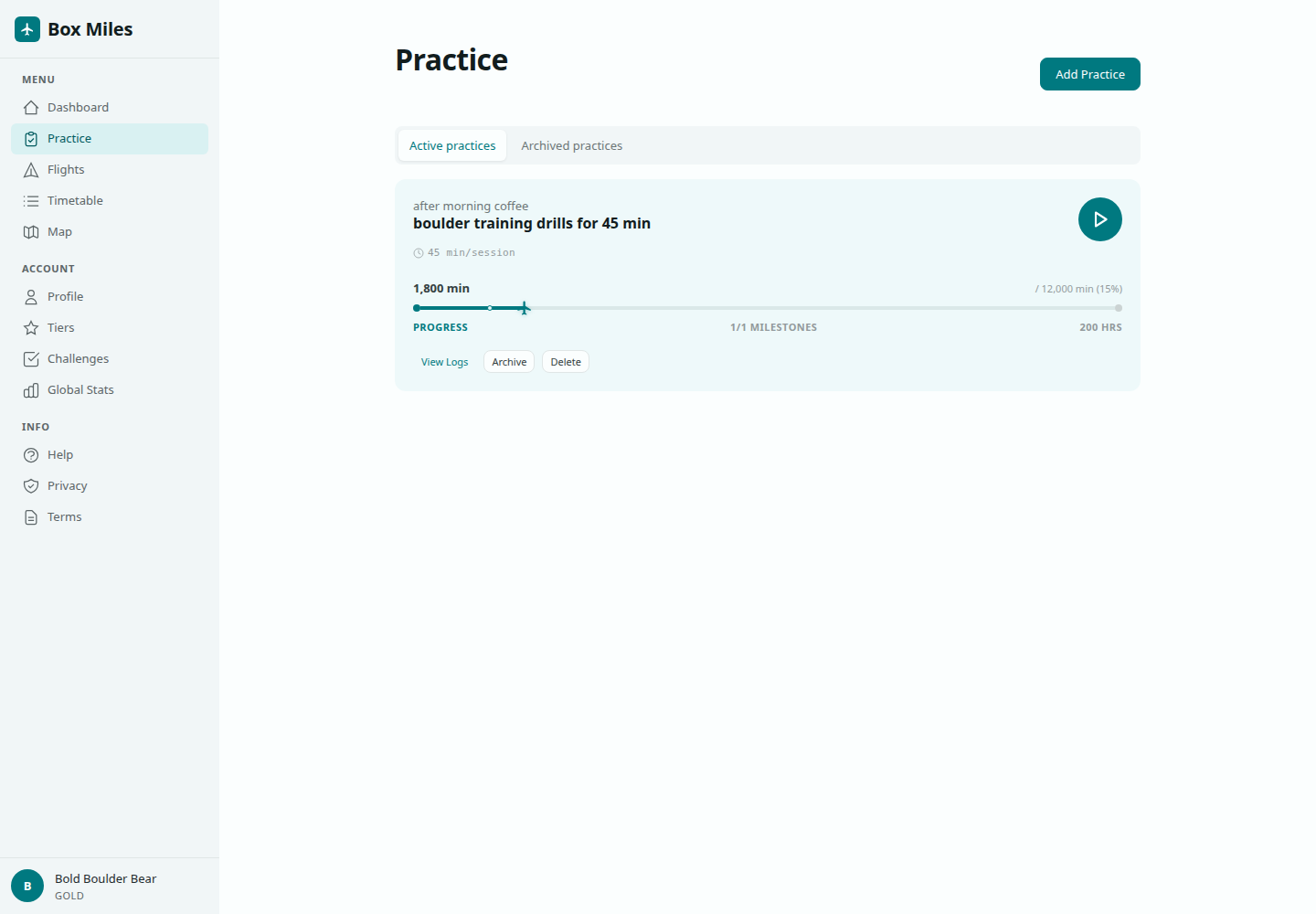
Task: Click the clock icon beside 45 min/session
Action: tap(419, 253)
